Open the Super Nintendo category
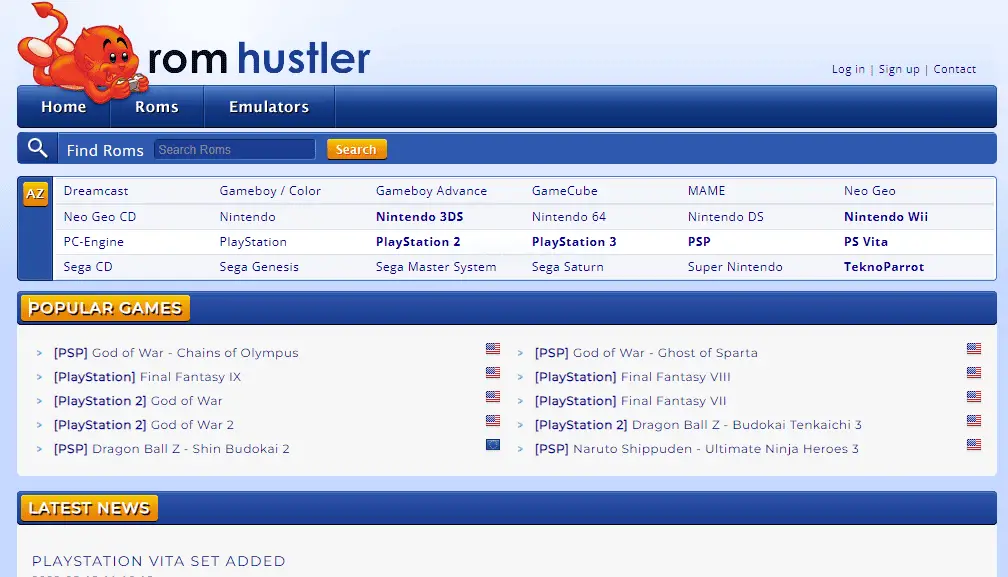Image resolution: width=1008 pixels, height=577 pixels. [x=735, y=267]
